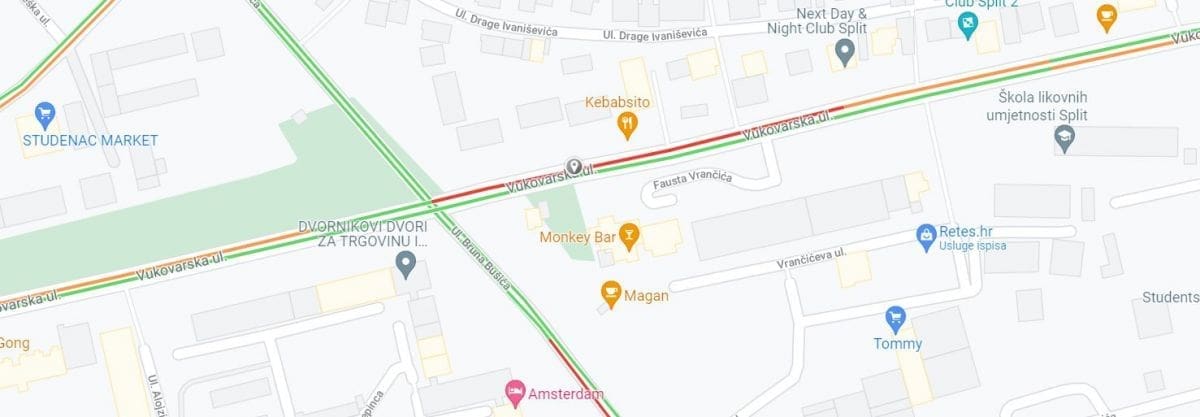
Task: Open the Monkey Bar cocktail icon
Action: [x=628, y=237]
